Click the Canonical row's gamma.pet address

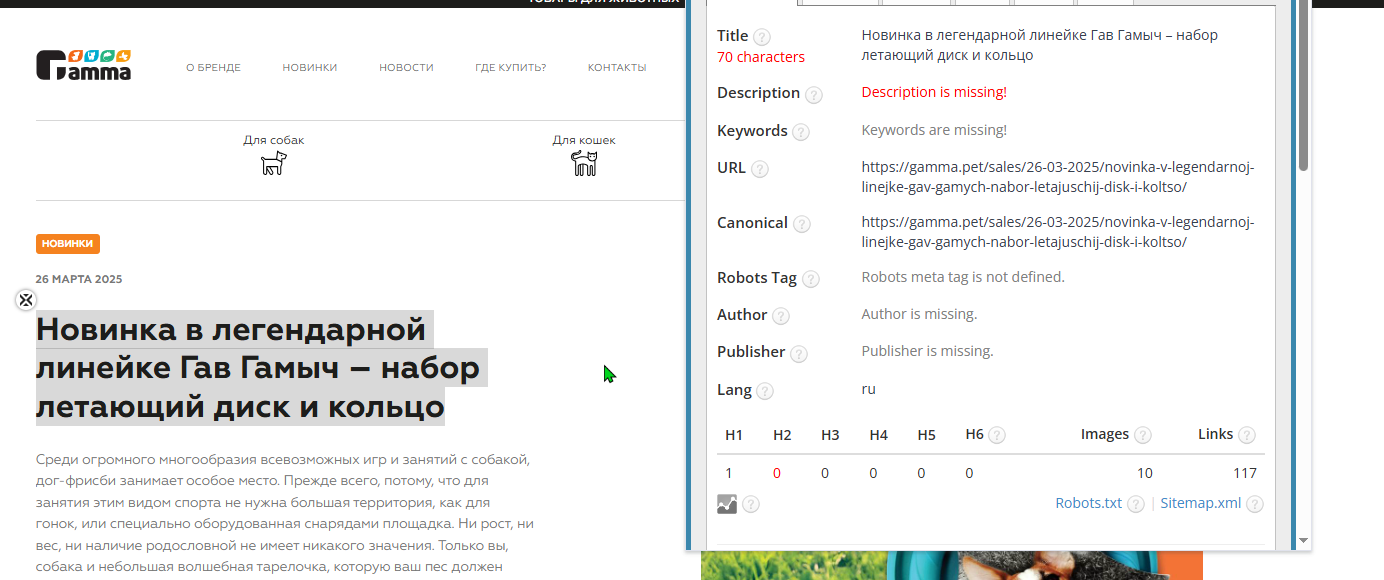click(x=1058, y=232)
